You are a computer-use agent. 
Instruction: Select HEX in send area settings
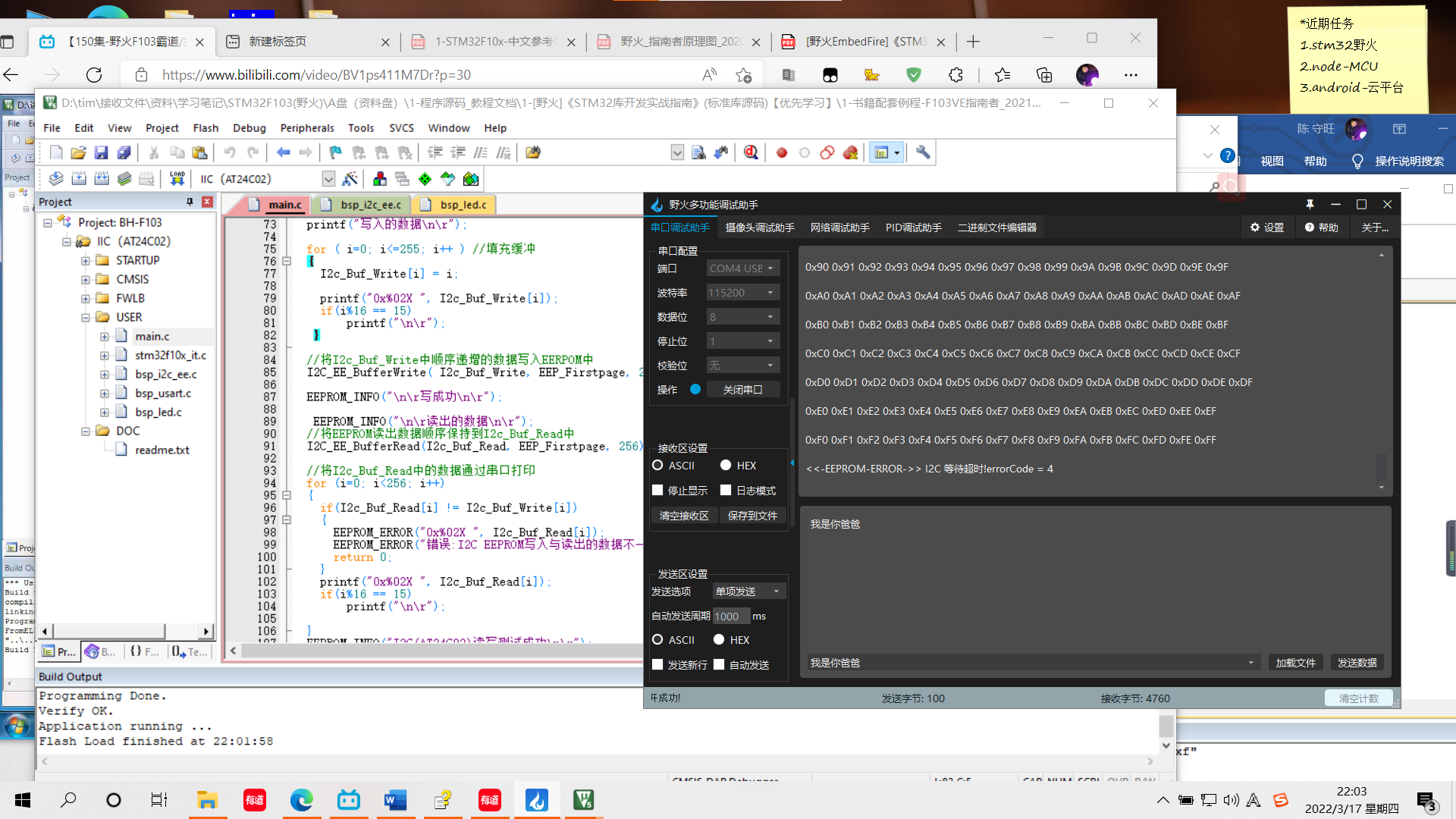(x=719, y=640)
